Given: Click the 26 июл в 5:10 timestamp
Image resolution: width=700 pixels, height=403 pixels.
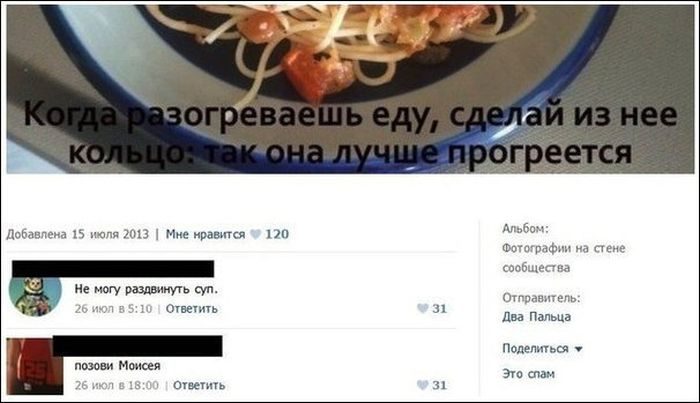Looking at the screenshot, I should 113,309.
